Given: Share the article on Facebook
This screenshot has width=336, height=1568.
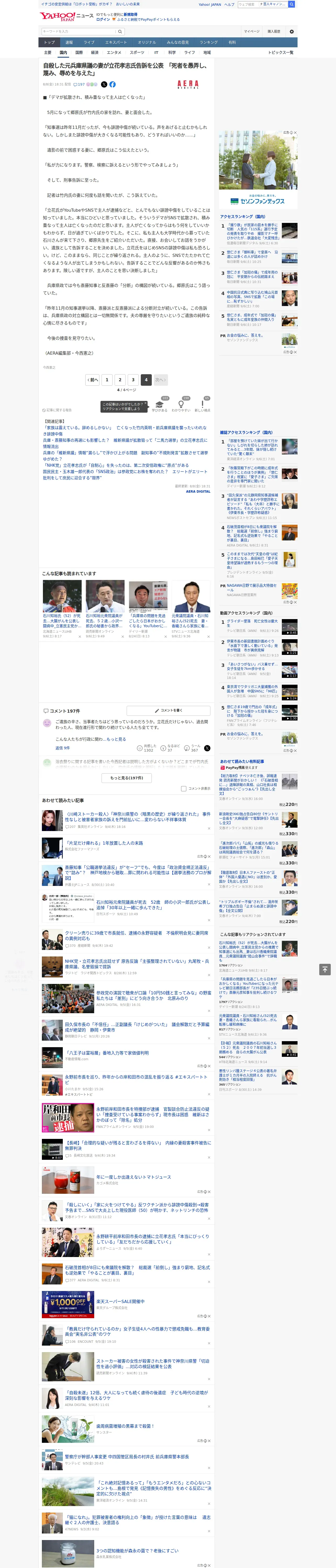Looking at the screenshot, I should click(112, 85).
